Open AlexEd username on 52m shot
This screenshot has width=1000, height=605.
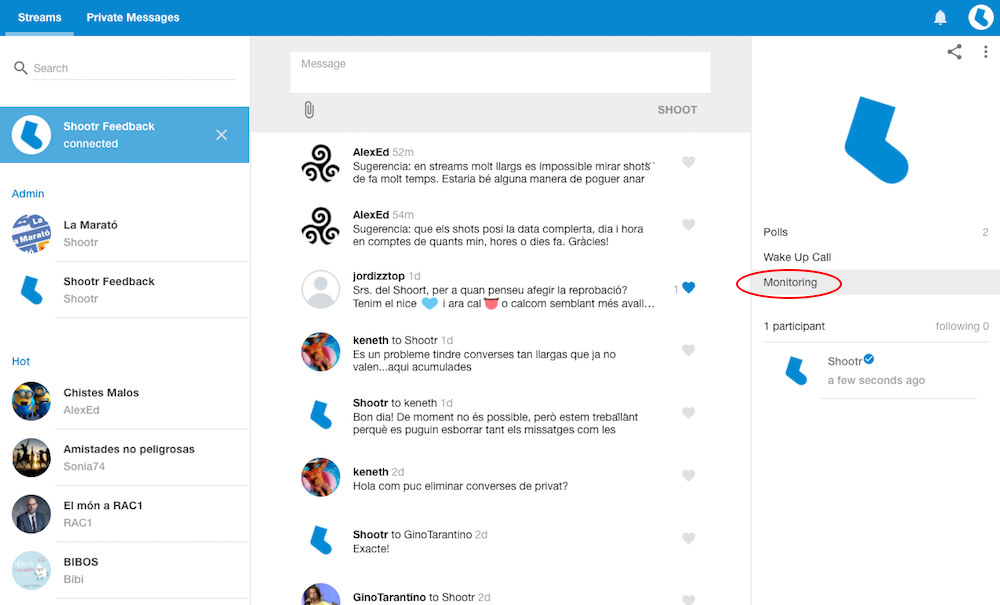371,152
